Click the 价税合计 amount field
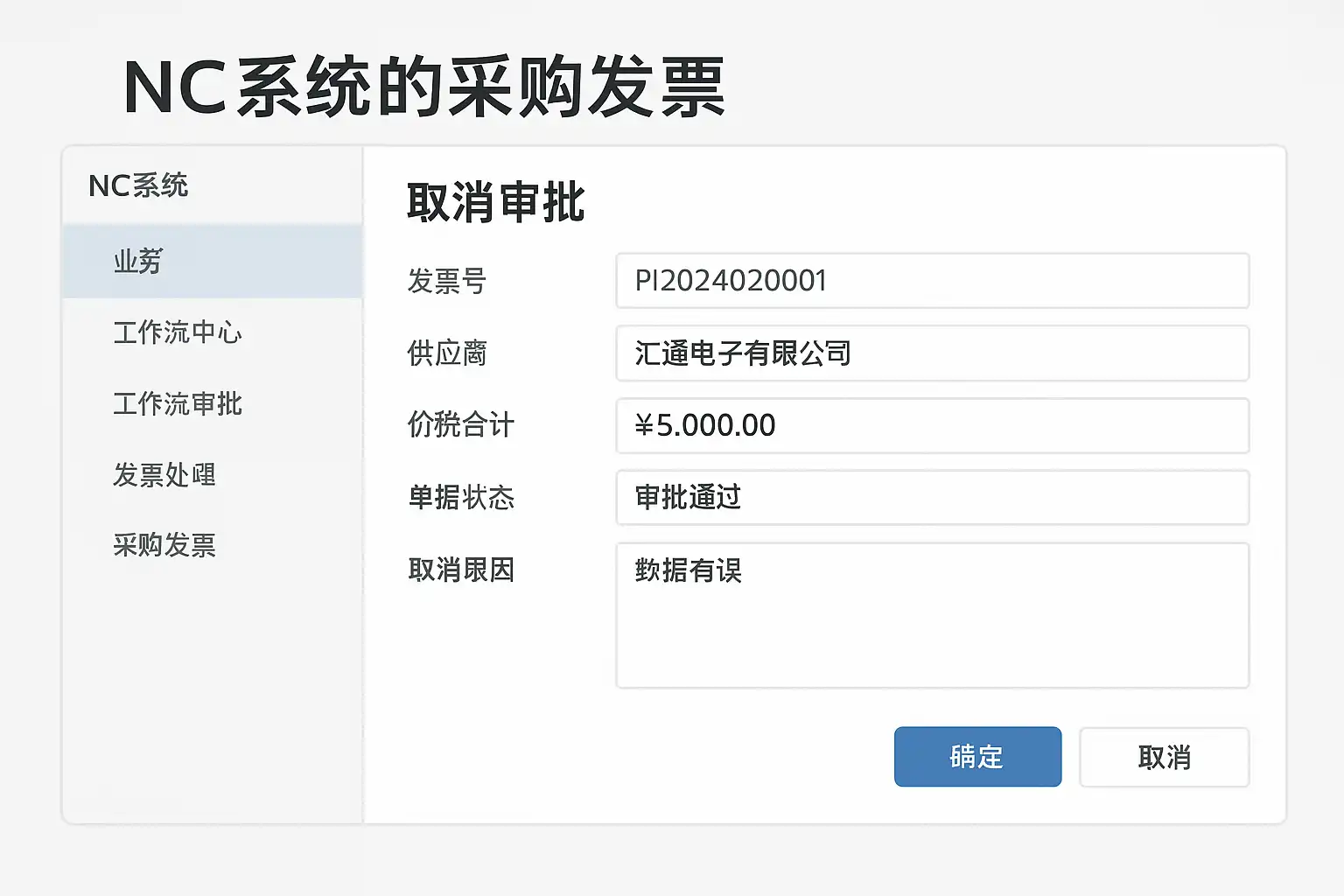This screenshot has height=896, width=1344. pos(932,425)
